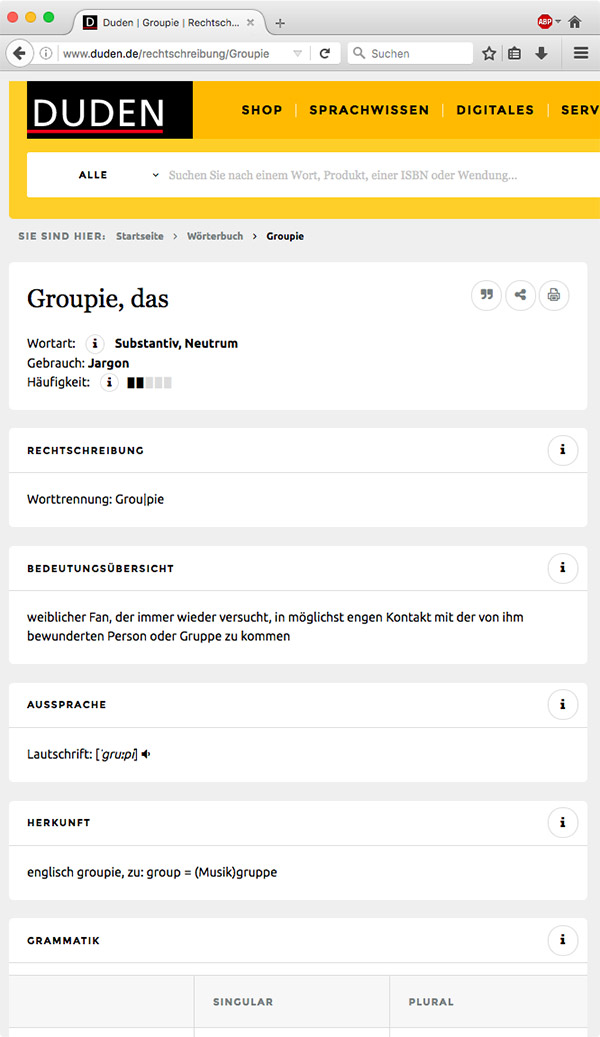
Task: Share the Groupie entry
Action: pos(521,295)
